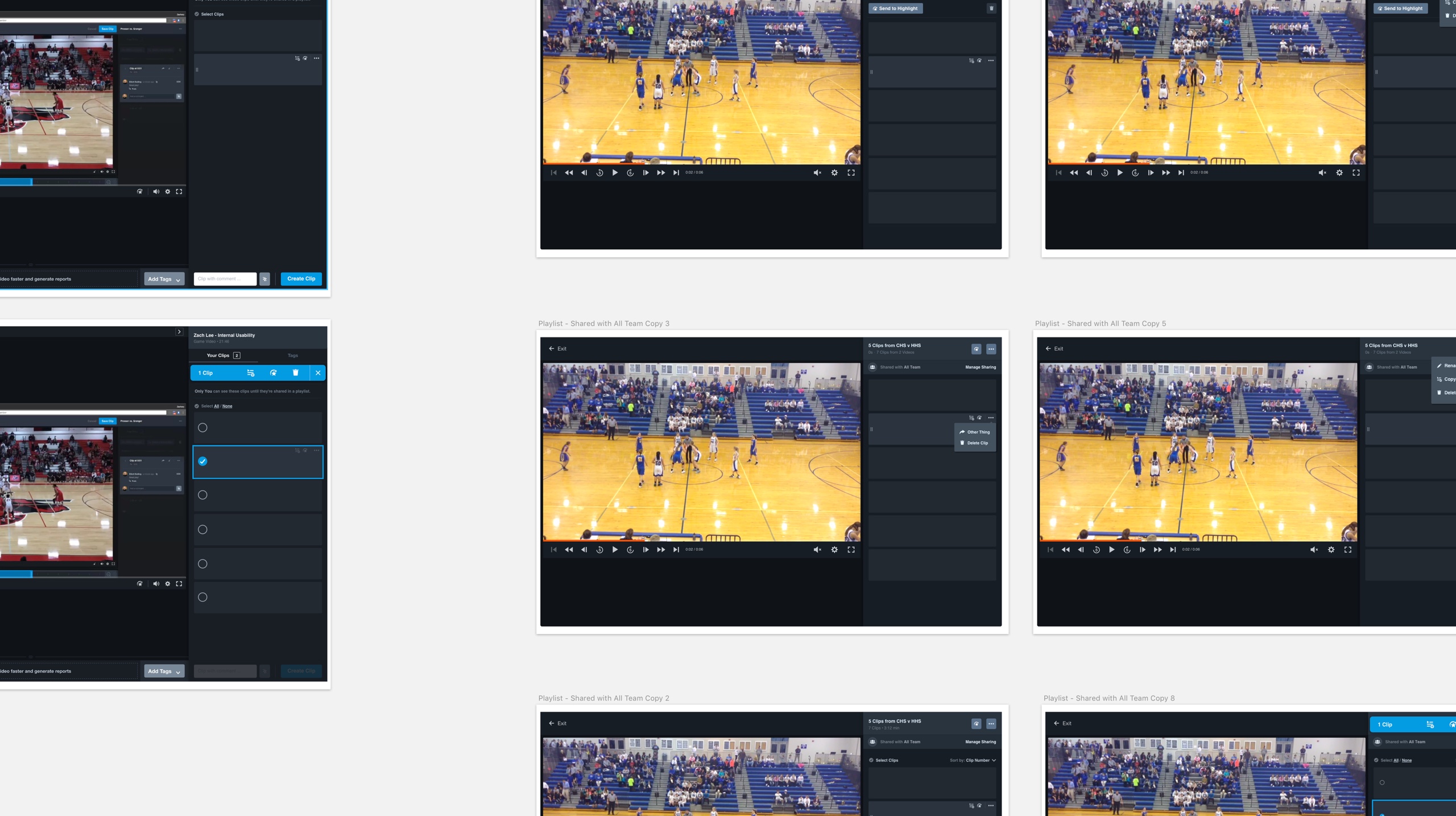This screenshot has width=1456, height=816.
Task: Click fullscreen icon in Copy 3 artboard player
Action: [851, 550]
